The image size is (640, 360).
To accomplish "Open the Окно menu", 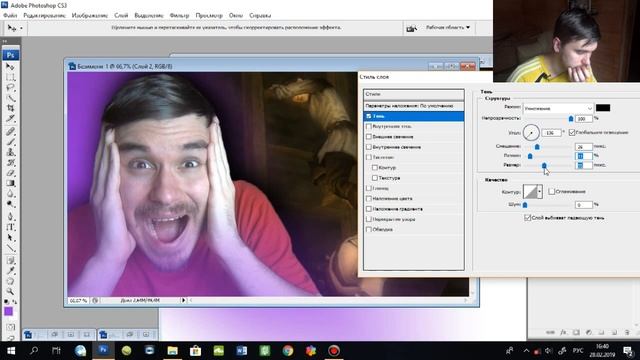I will [x=236, y=16].
